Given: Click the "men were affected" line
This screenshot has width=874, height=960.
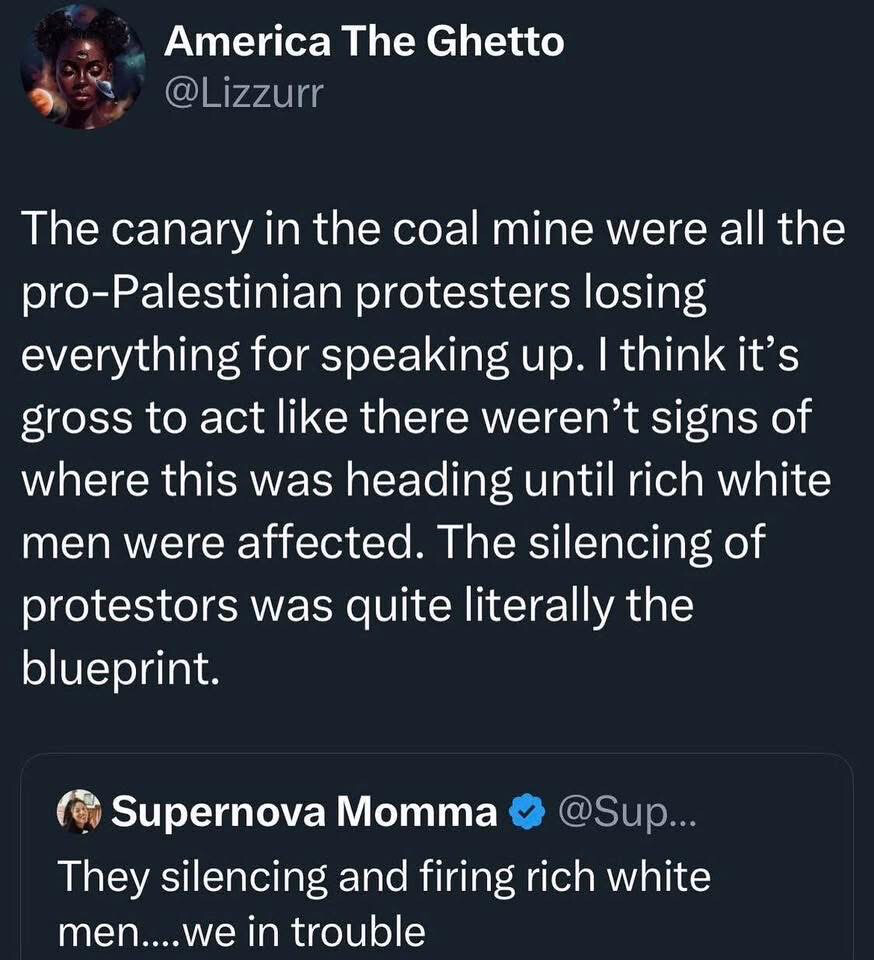Looking at the screenshot, I should coord(230,543).
